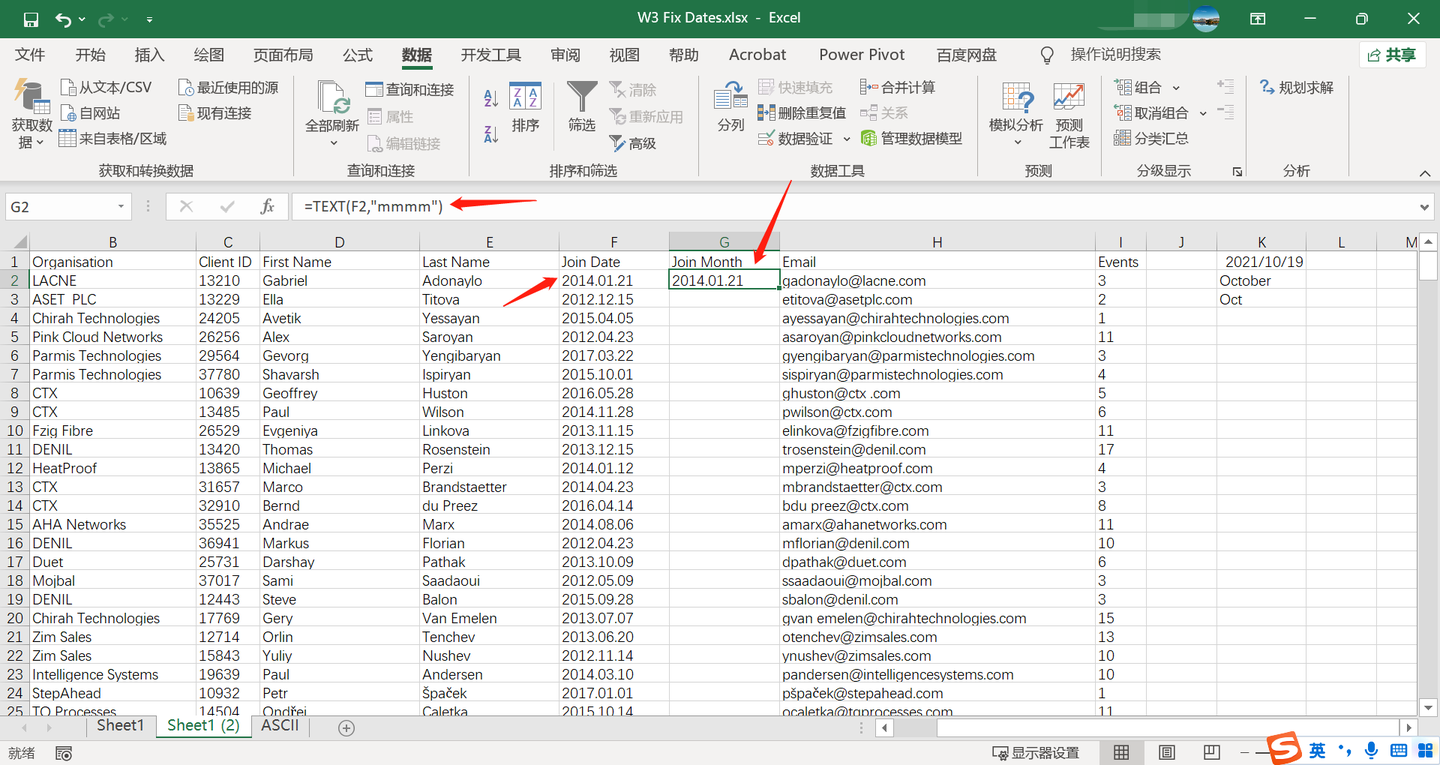Open the Customize Quick Access Toolbar dropdown
Image resolution: width=1440 pixels, height=765 pixels.
150,19
